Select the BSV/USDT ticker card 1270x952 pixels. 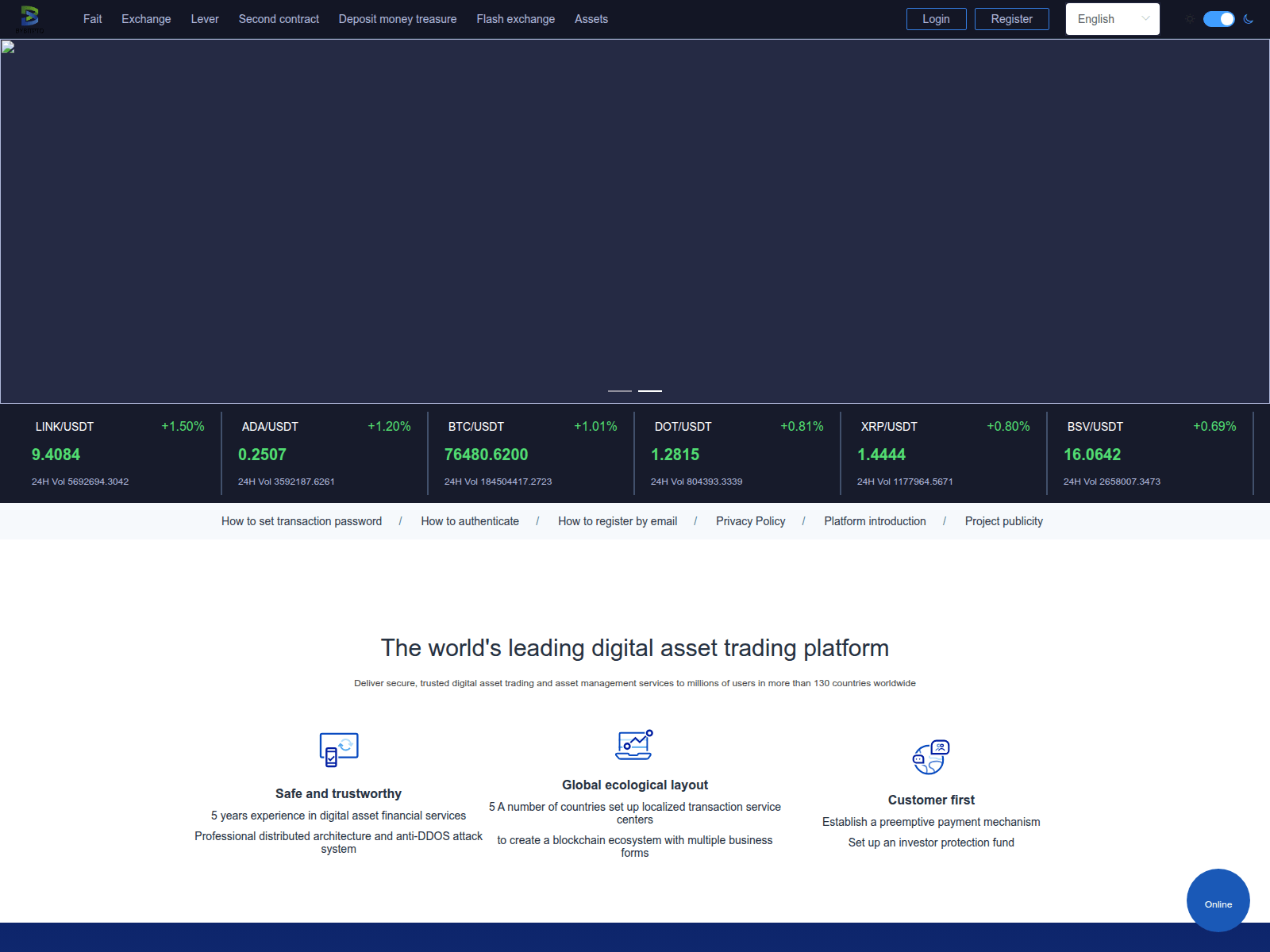pos(1150,453)
